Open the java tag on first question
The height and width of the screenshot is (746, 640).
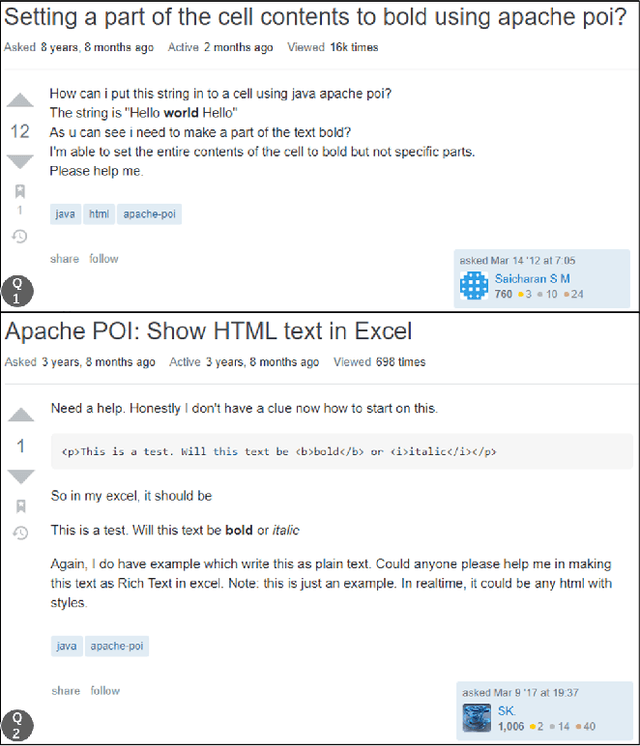pos(66,214)
